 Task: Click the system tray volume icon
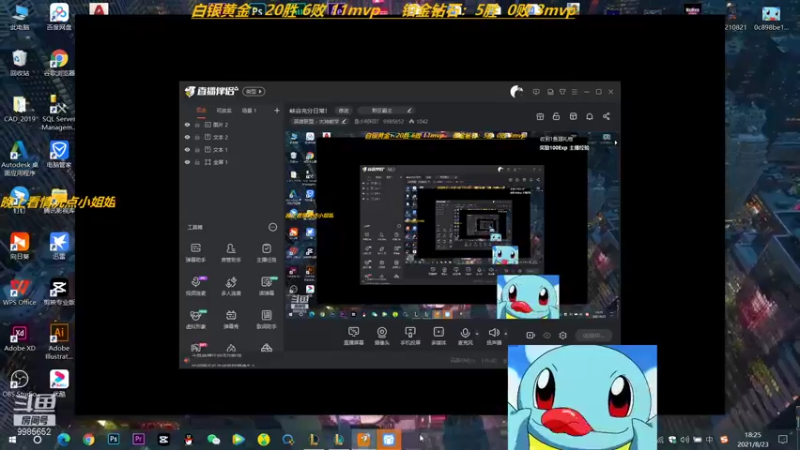pyautogui.click(x=685, y=439)
